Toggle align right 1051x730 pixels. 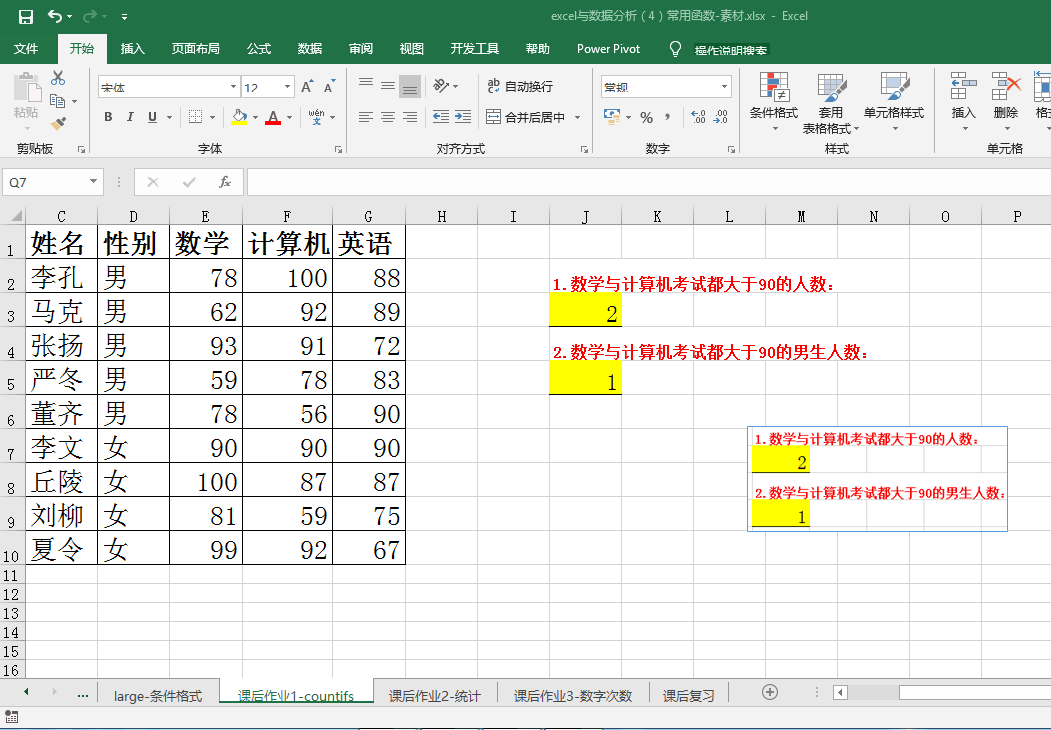point(410,117)
